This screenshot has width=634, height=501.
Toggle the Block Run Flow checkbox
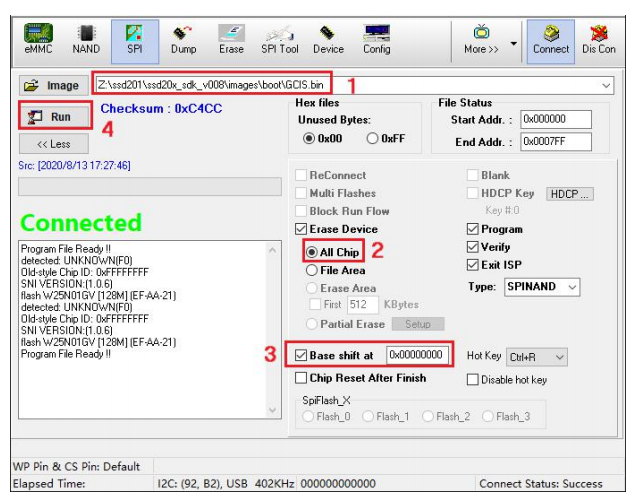click(x=300, y=211)
